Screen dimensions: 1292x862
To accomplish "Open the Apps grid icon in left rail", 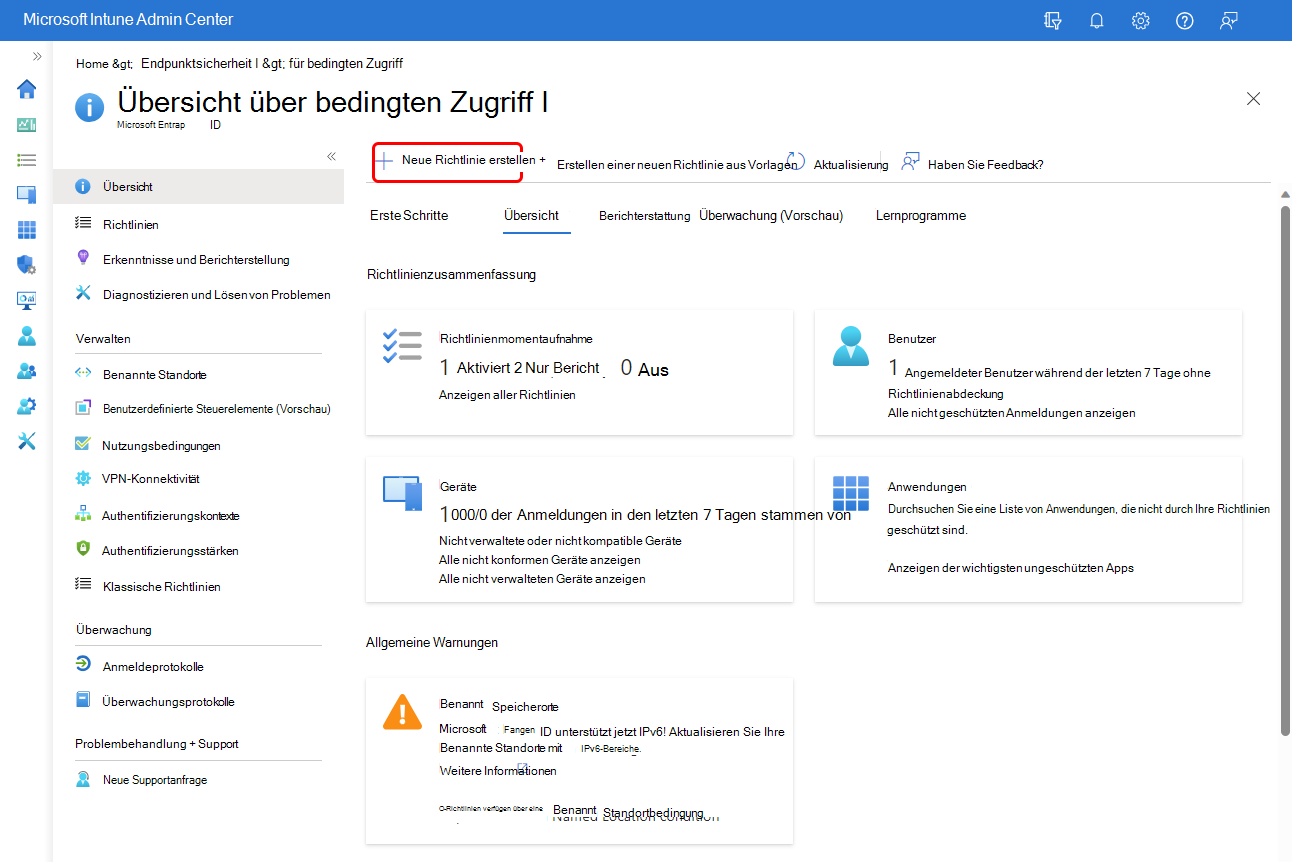I will (27, 230).
